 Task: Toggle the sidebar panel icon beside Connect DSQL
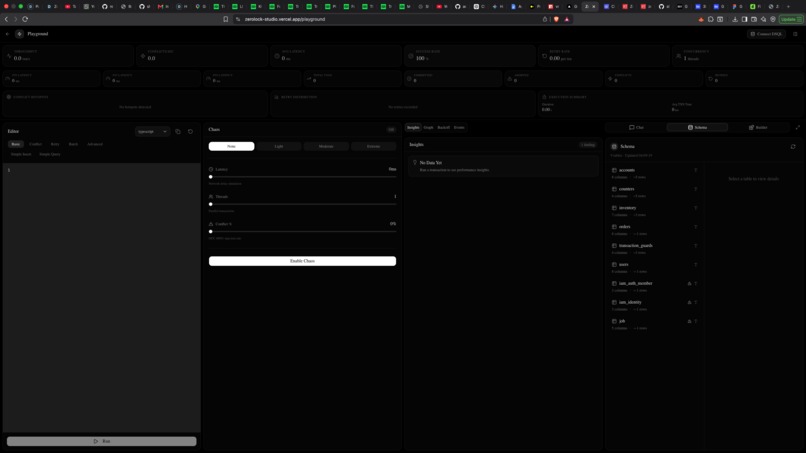tap(795, 34)
